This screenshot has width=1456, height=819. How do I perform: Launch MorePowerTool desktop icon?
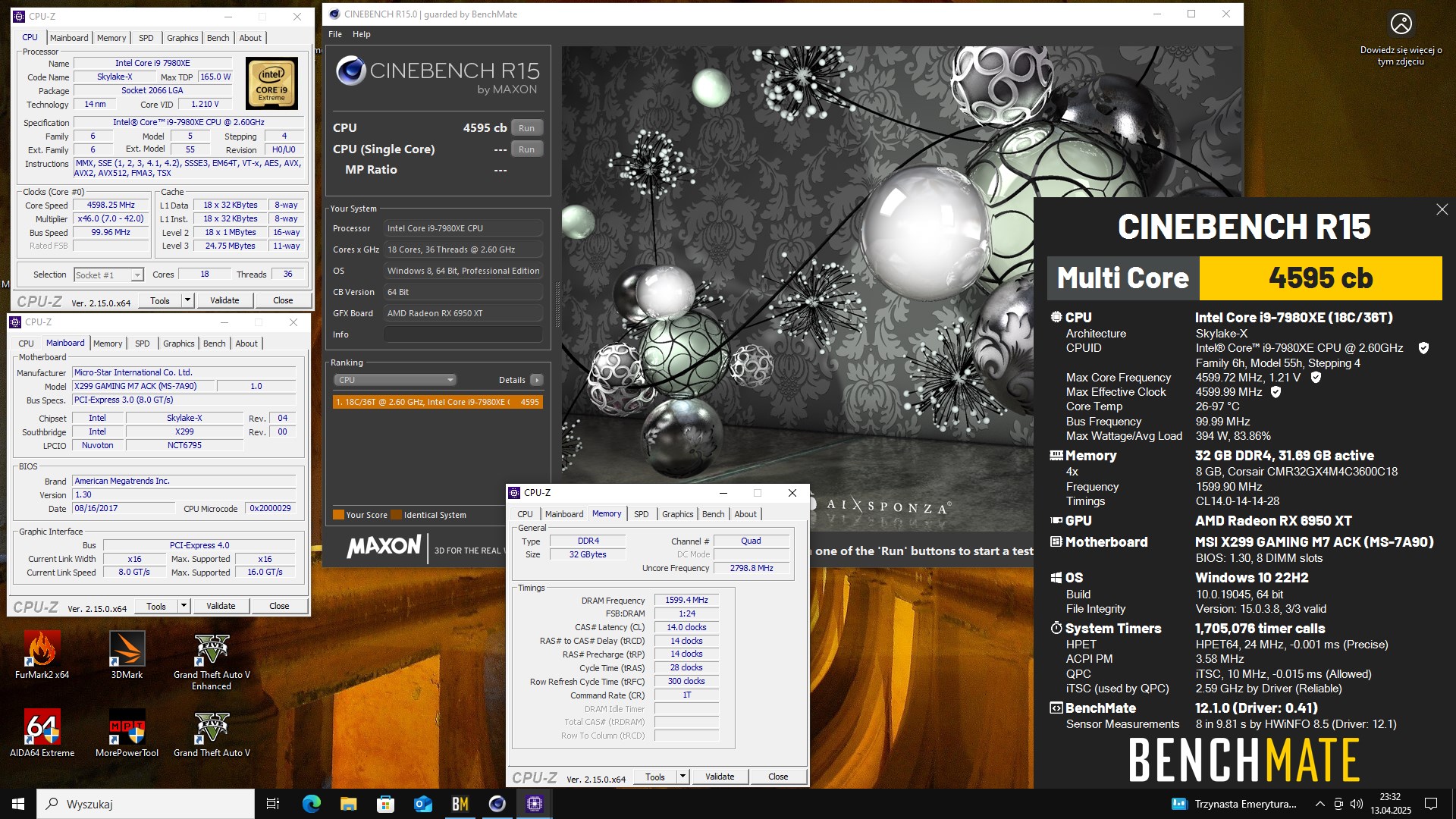point(127,733)
